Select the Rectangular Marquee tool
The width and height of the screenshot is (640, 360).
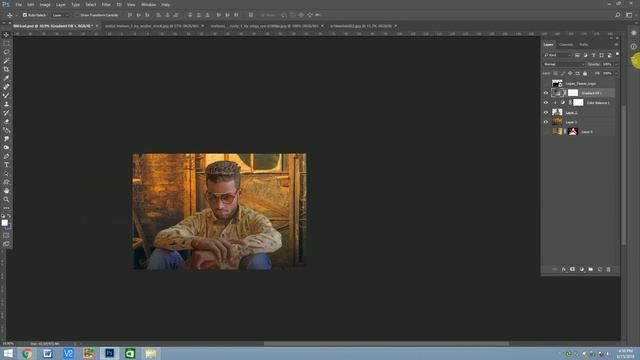point(6,43)
